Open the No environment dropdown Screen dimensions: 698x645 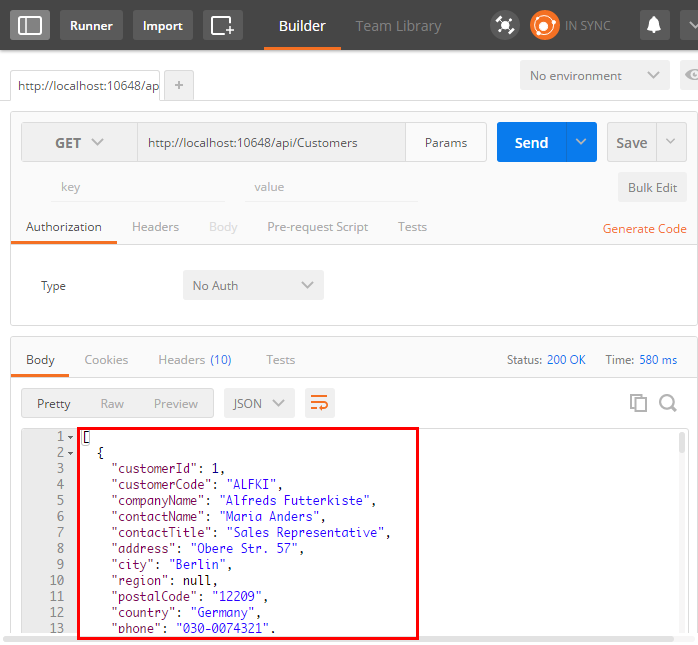click(x=595, y=75)
